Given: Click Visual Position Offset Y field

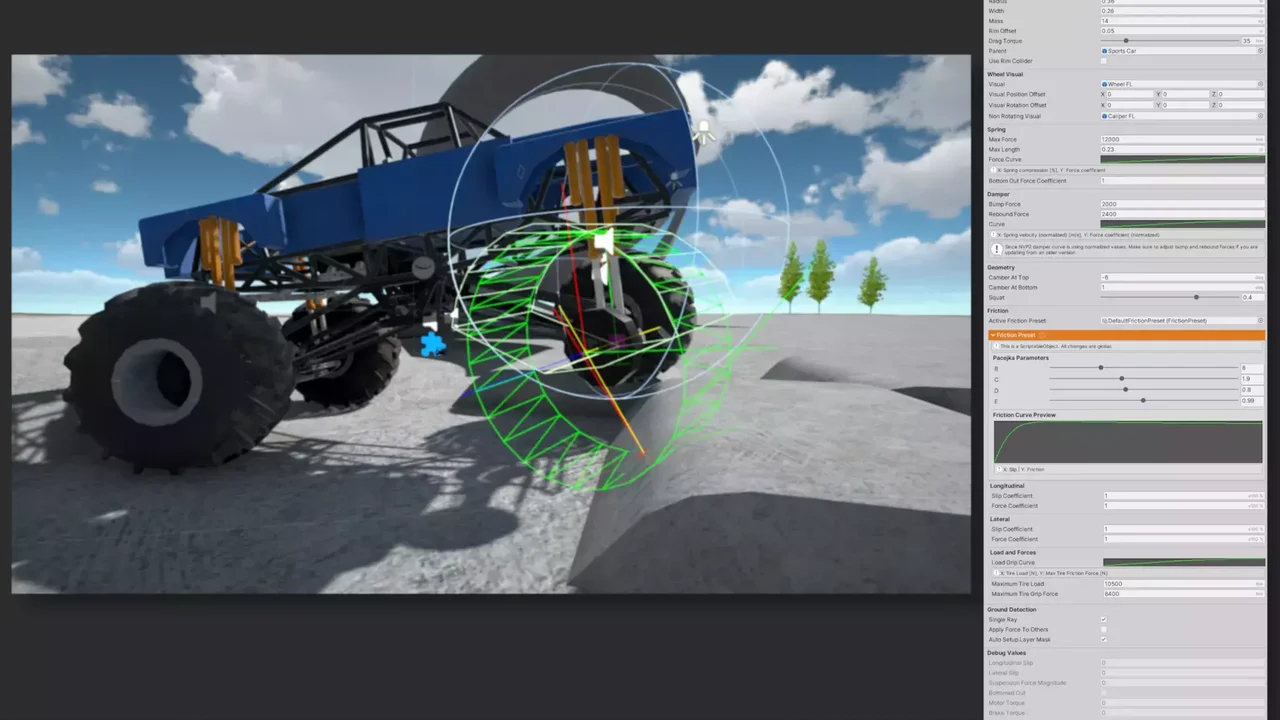Looking at the screenshot, I should 1186,94.
